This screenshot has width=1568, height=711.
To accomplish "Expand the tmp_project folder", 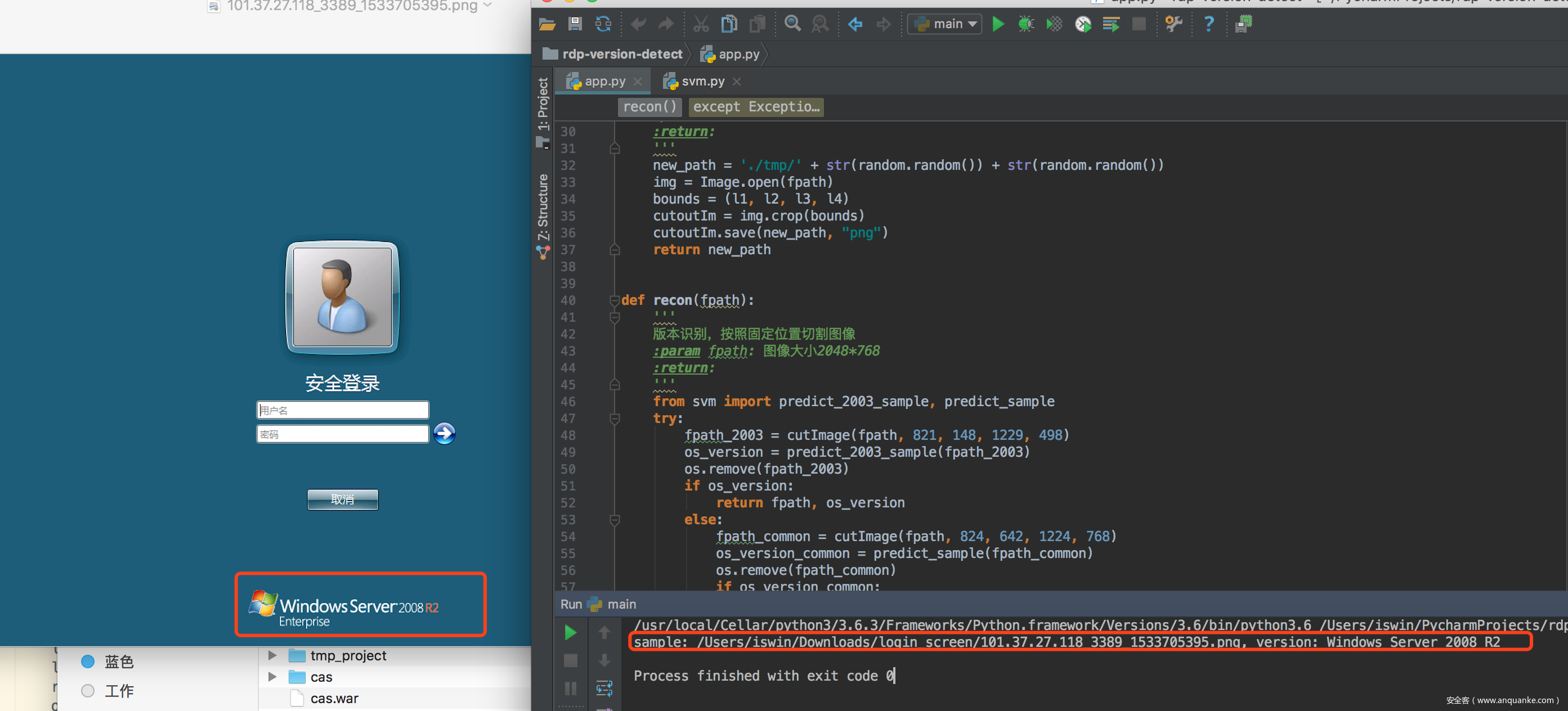I will click(x=273, y=655).
